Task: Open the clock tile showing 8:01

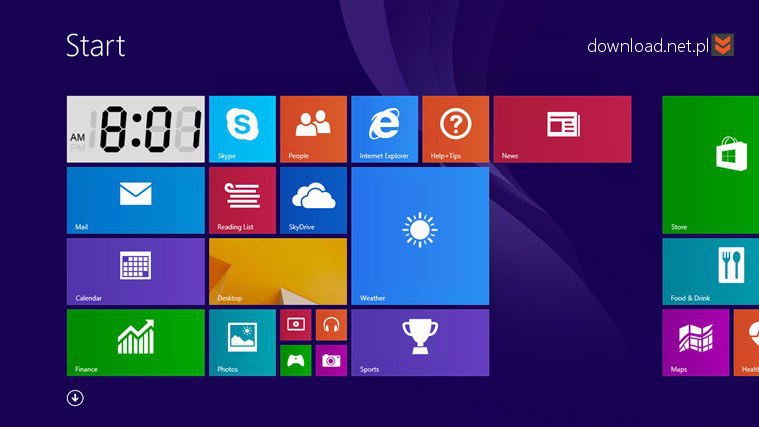Action: coord(136,129)
